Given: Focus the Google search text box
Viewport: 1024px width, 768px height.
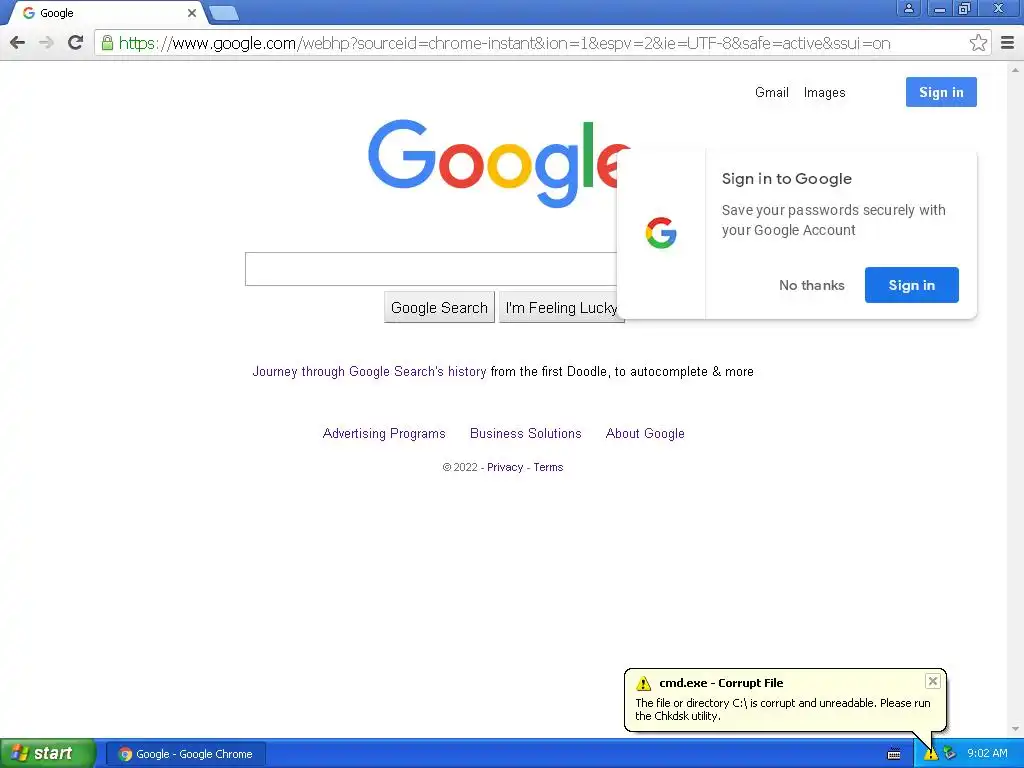Looking at the screenshot, I should (x=431, y=268).
